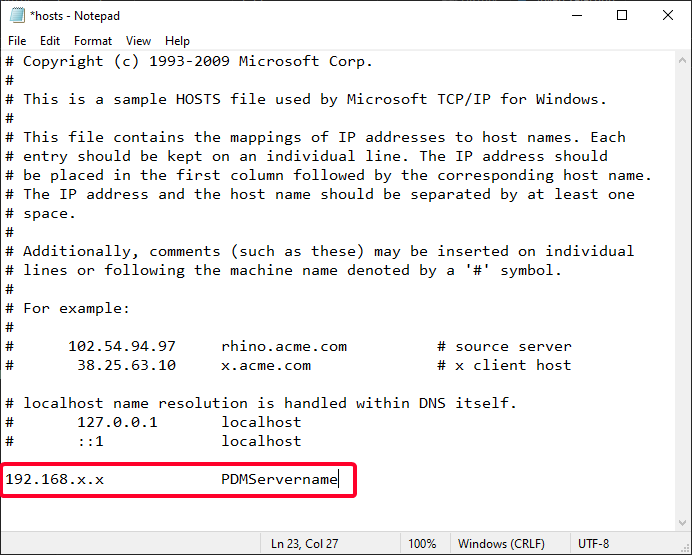Maximize the hosts Notepad window
Viewport: 692px width, 555px height.
coord(622,15)
